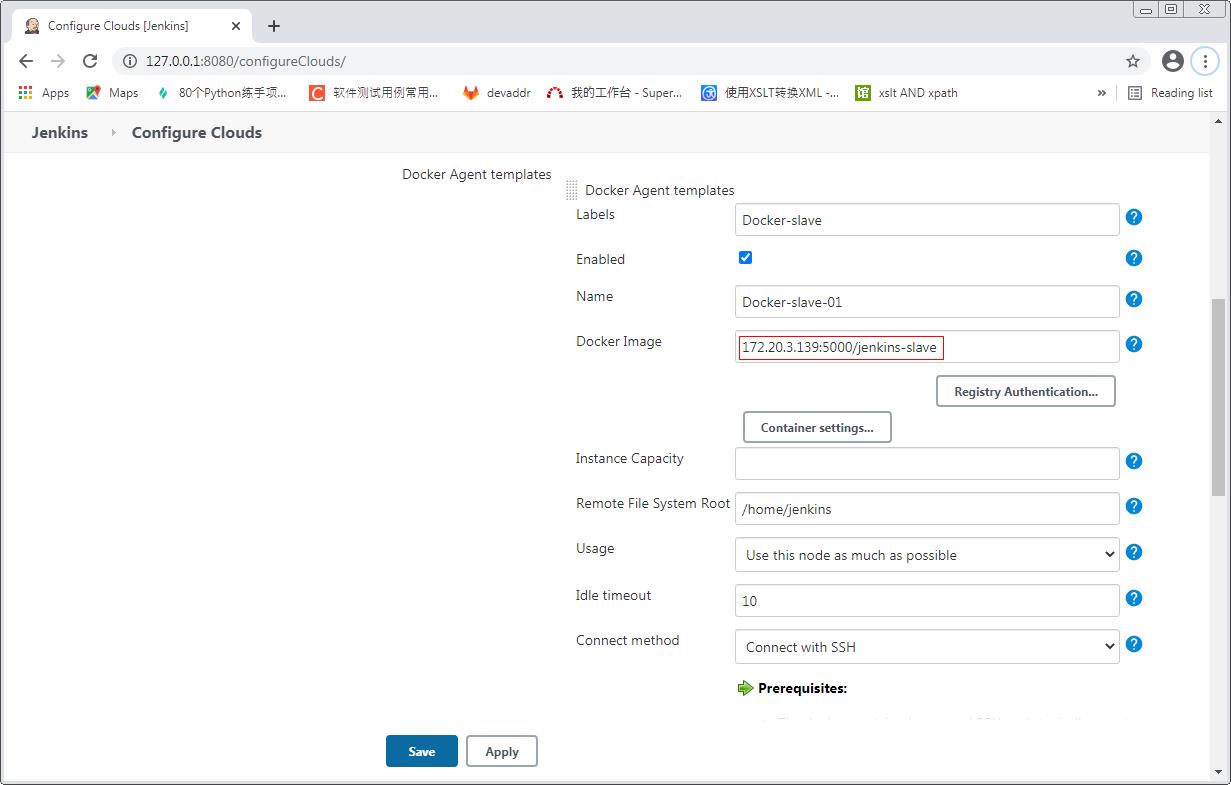This screenshot has width=1231, height=785.
Task: Focus the Remote File System Root field
Action: 927,509
